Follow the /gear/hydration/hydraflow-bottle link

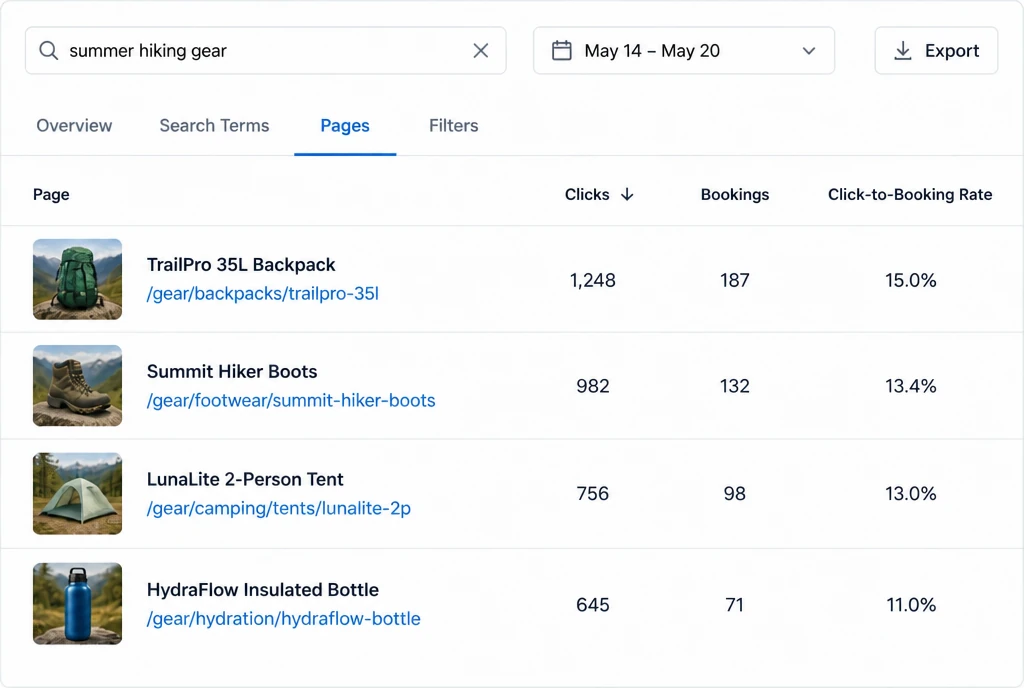click(283, 618)
